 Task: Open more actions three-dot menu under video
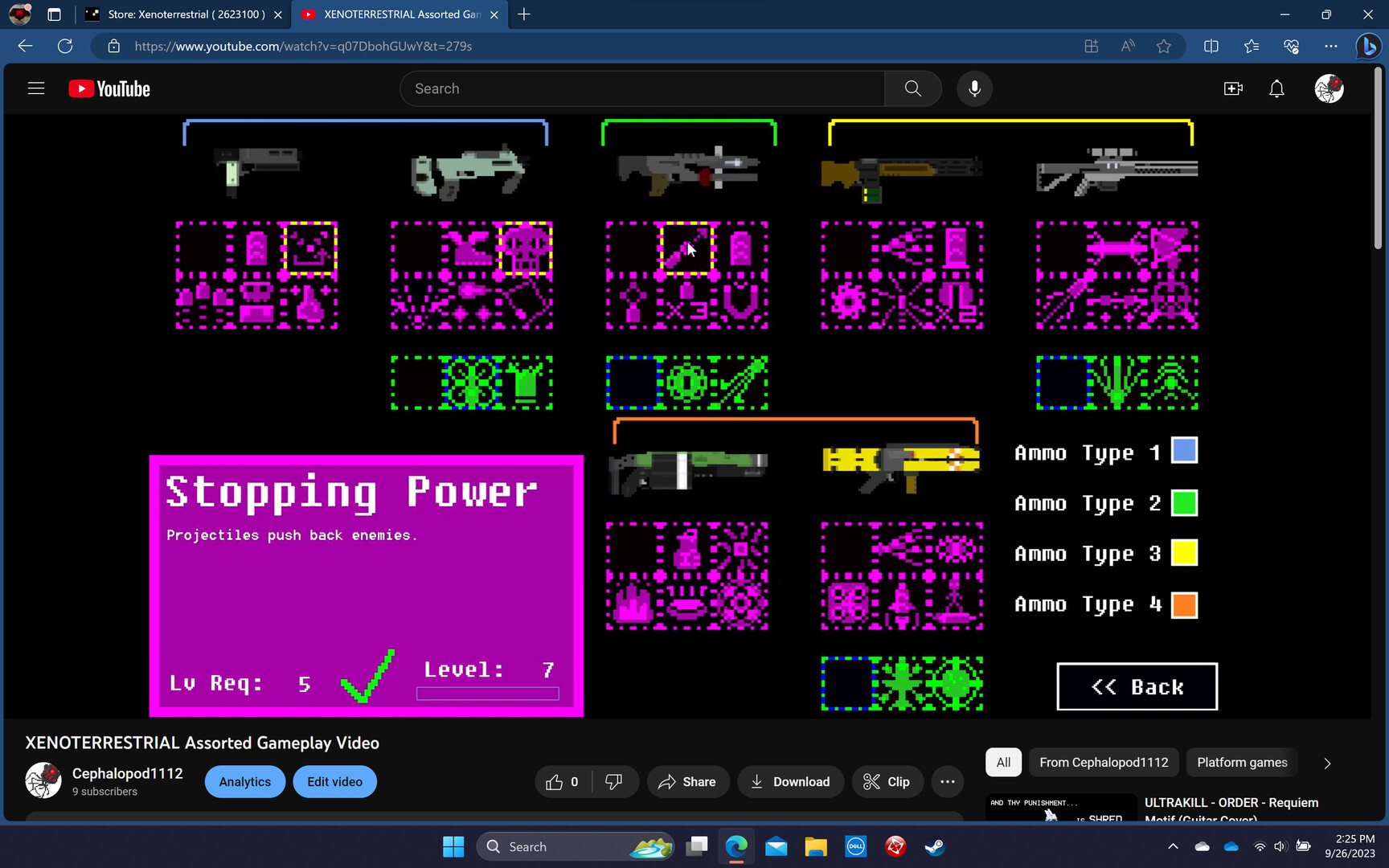click(x=948, y=782)
